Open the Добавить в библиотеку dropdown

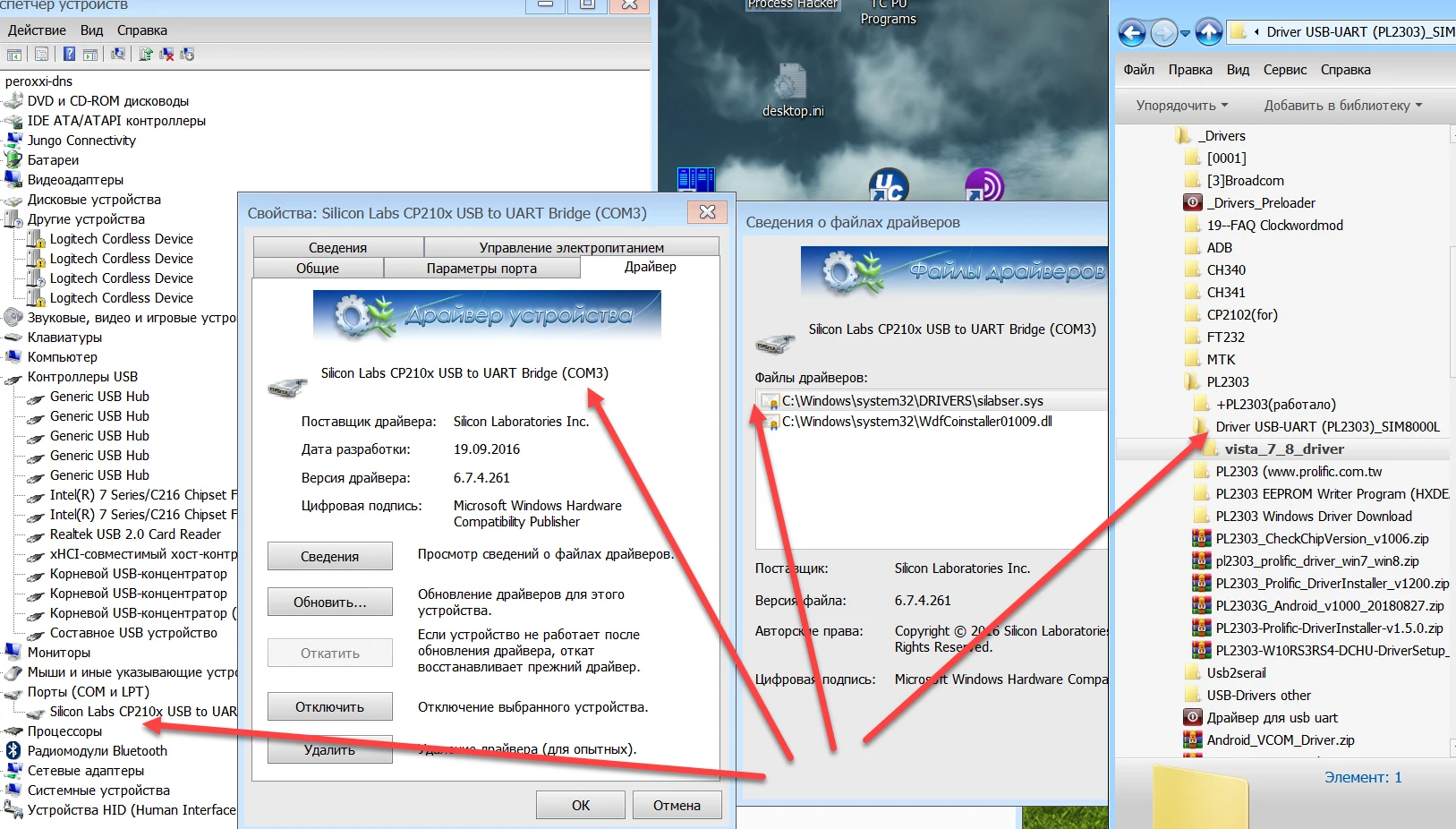click(x=1342, y=106)
